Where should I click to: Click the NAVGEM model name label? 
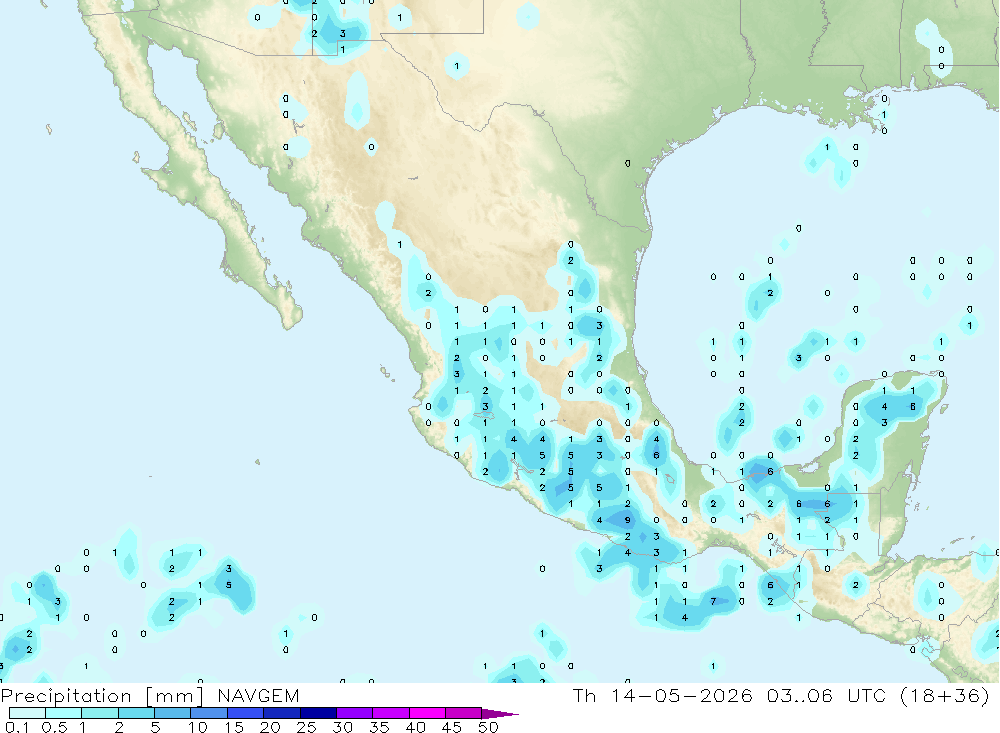pyautogui.click(x=258, y=695)
